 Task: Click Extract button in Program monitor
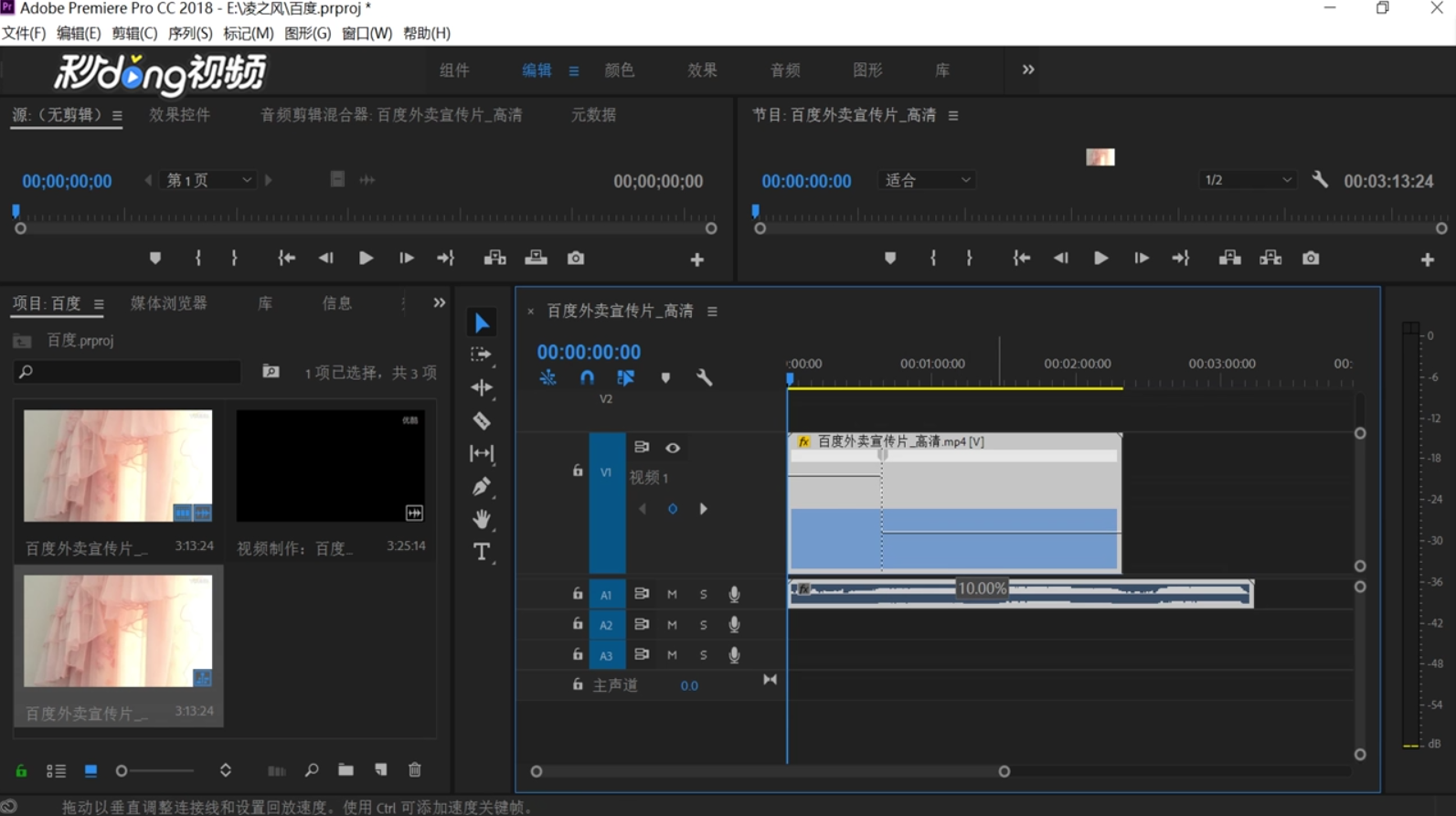coord(1270,259)
